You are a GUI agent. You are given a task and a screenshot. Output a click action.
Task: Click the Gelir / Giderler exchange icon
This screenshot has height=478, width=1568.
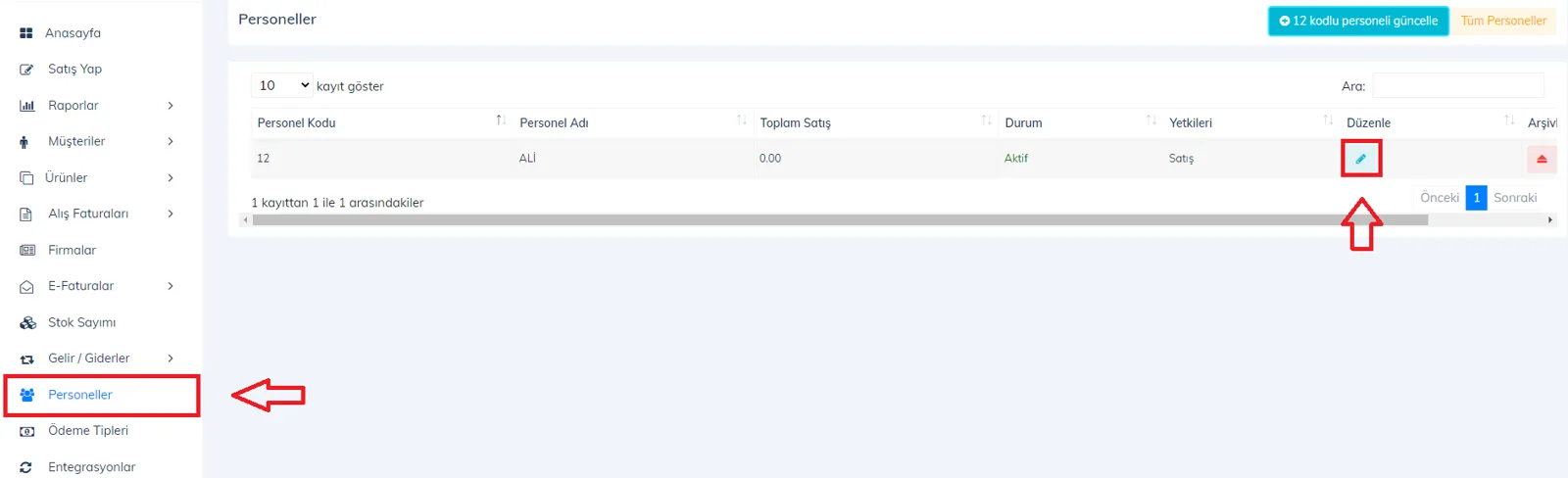[x=26, y=359]
